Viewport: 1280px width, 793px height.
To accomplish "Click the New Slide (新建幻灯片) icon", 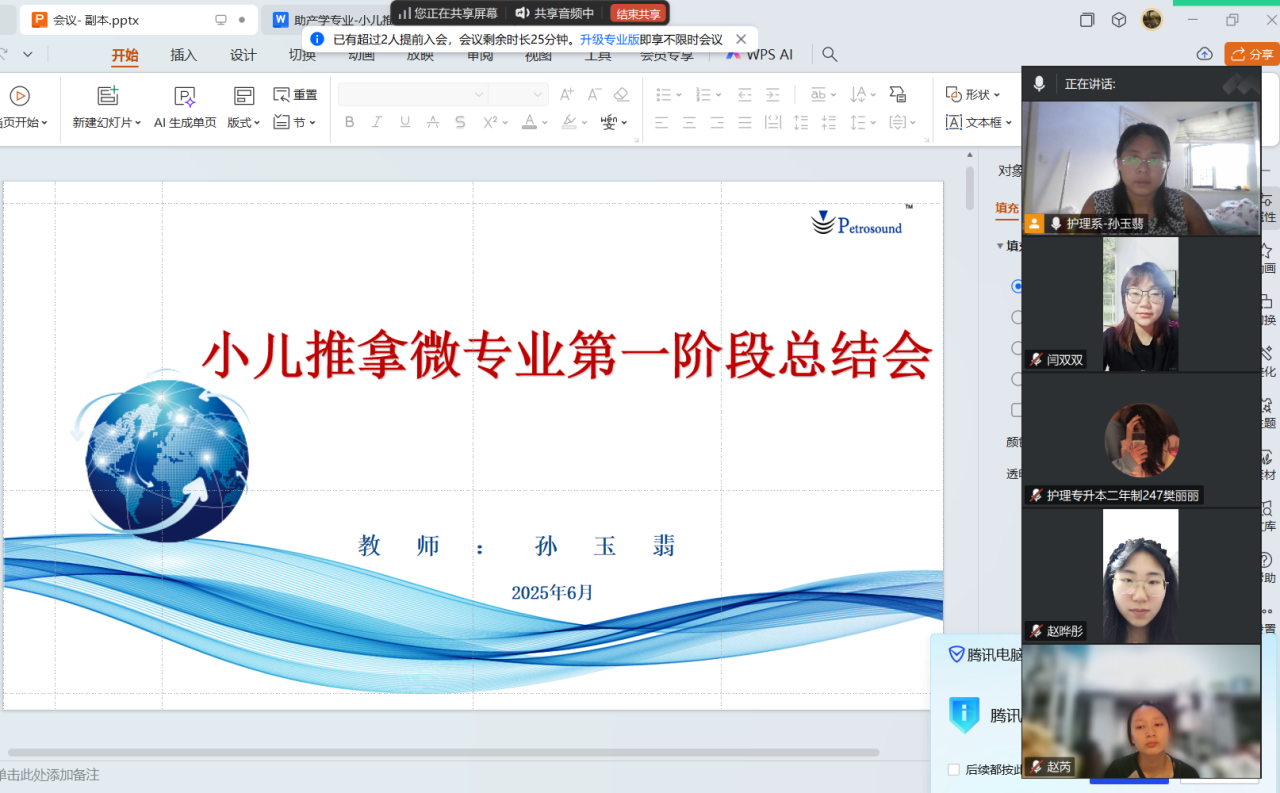I will 107,96.
